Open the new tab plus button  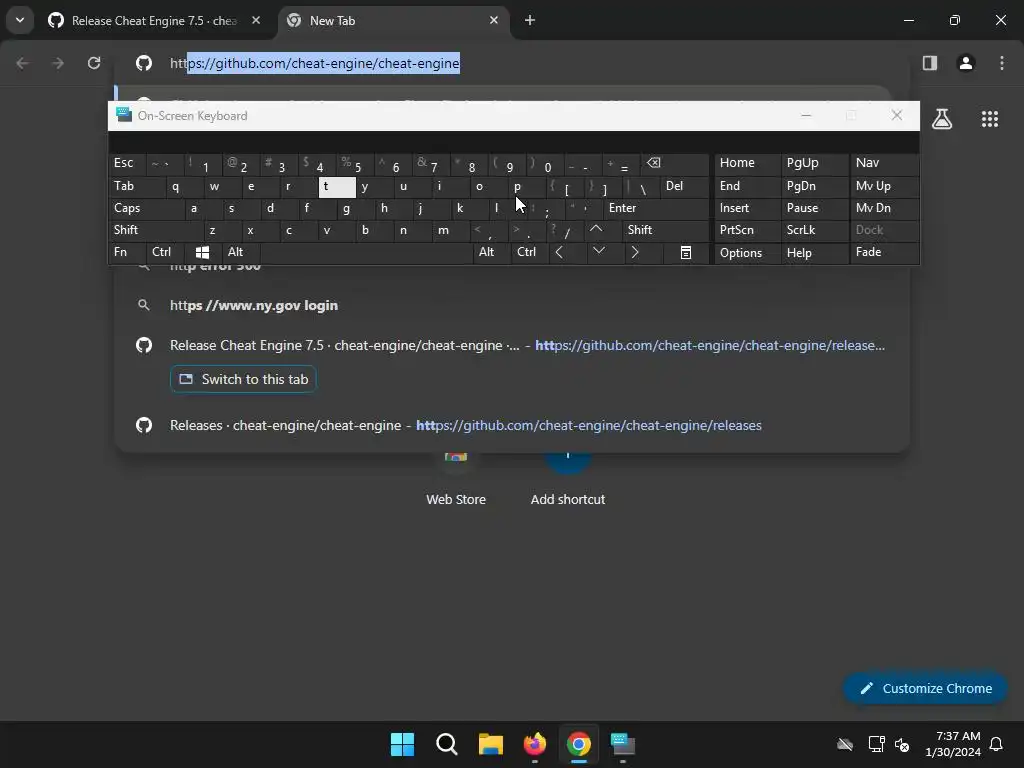[x=530, y=20]
